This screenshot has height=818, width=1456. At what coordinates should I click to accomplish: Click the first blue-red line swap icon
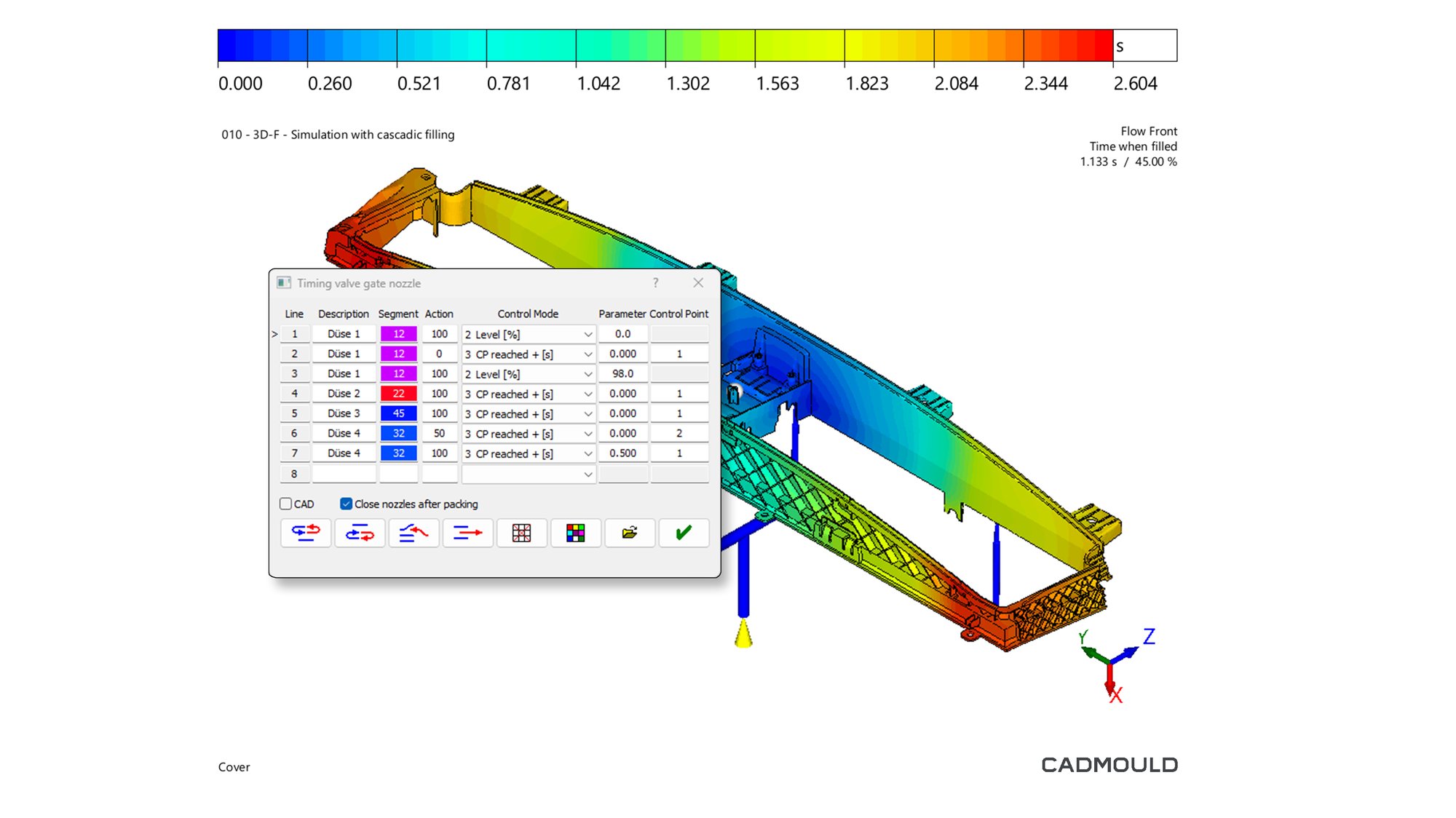[306, 533]
